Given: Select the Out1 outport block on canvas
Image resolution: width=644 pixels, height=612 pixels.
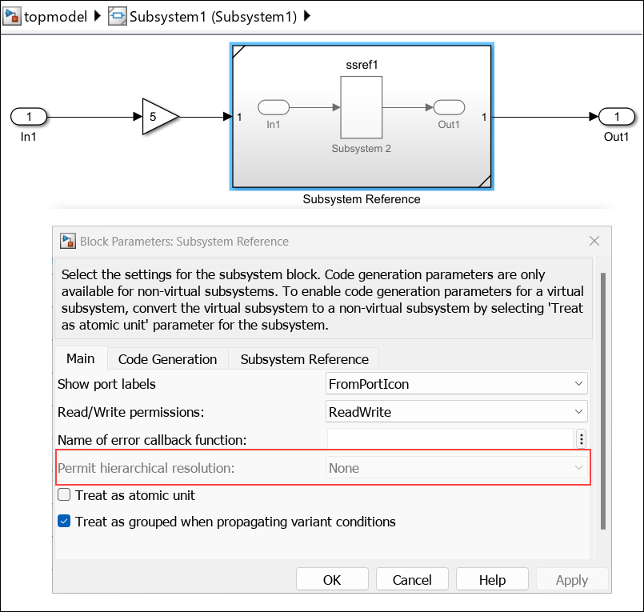Looking at the screenshot, I should 616,117.
